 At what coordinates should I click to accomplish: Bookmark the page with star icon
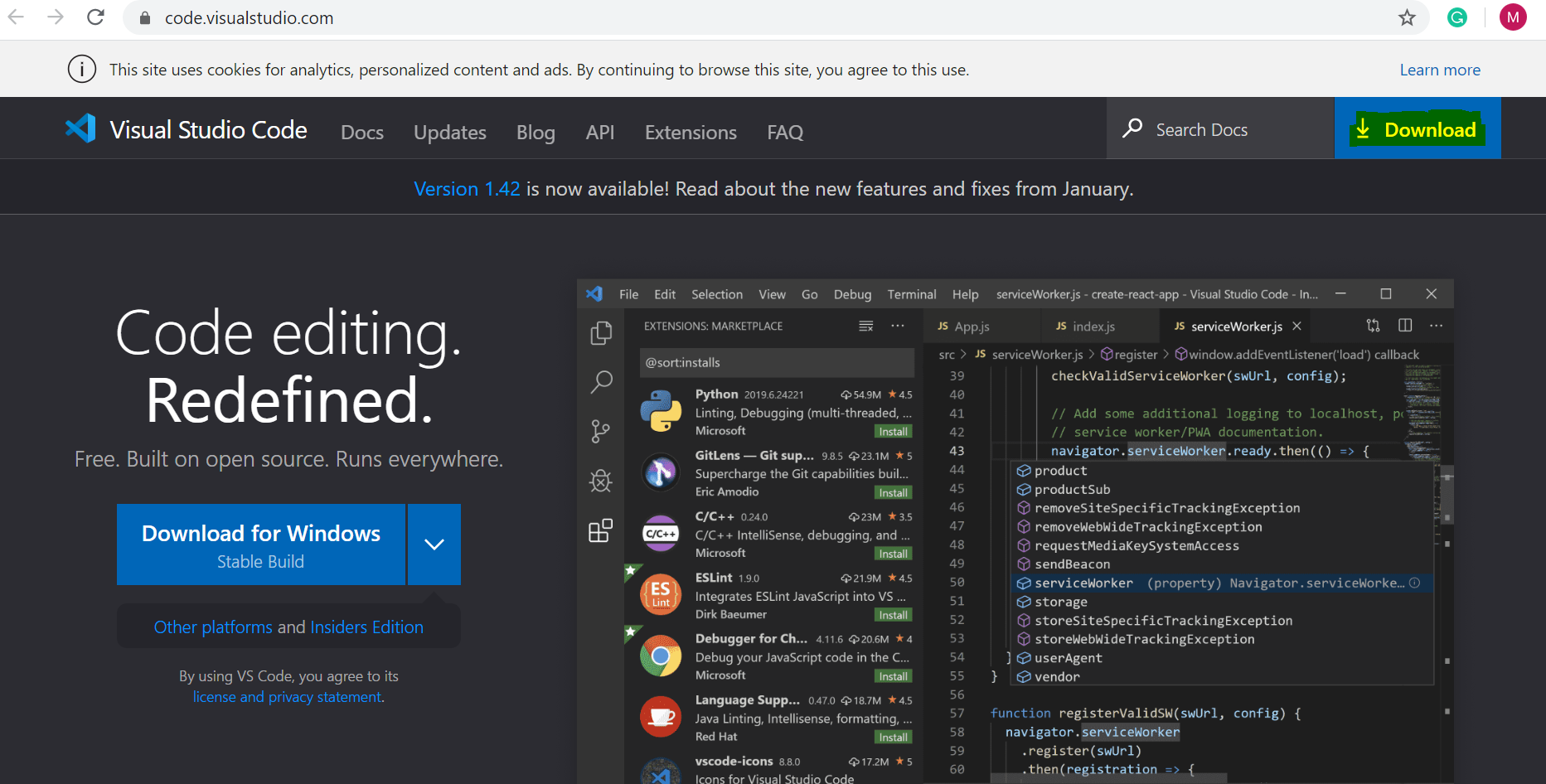click(1407, 17)
